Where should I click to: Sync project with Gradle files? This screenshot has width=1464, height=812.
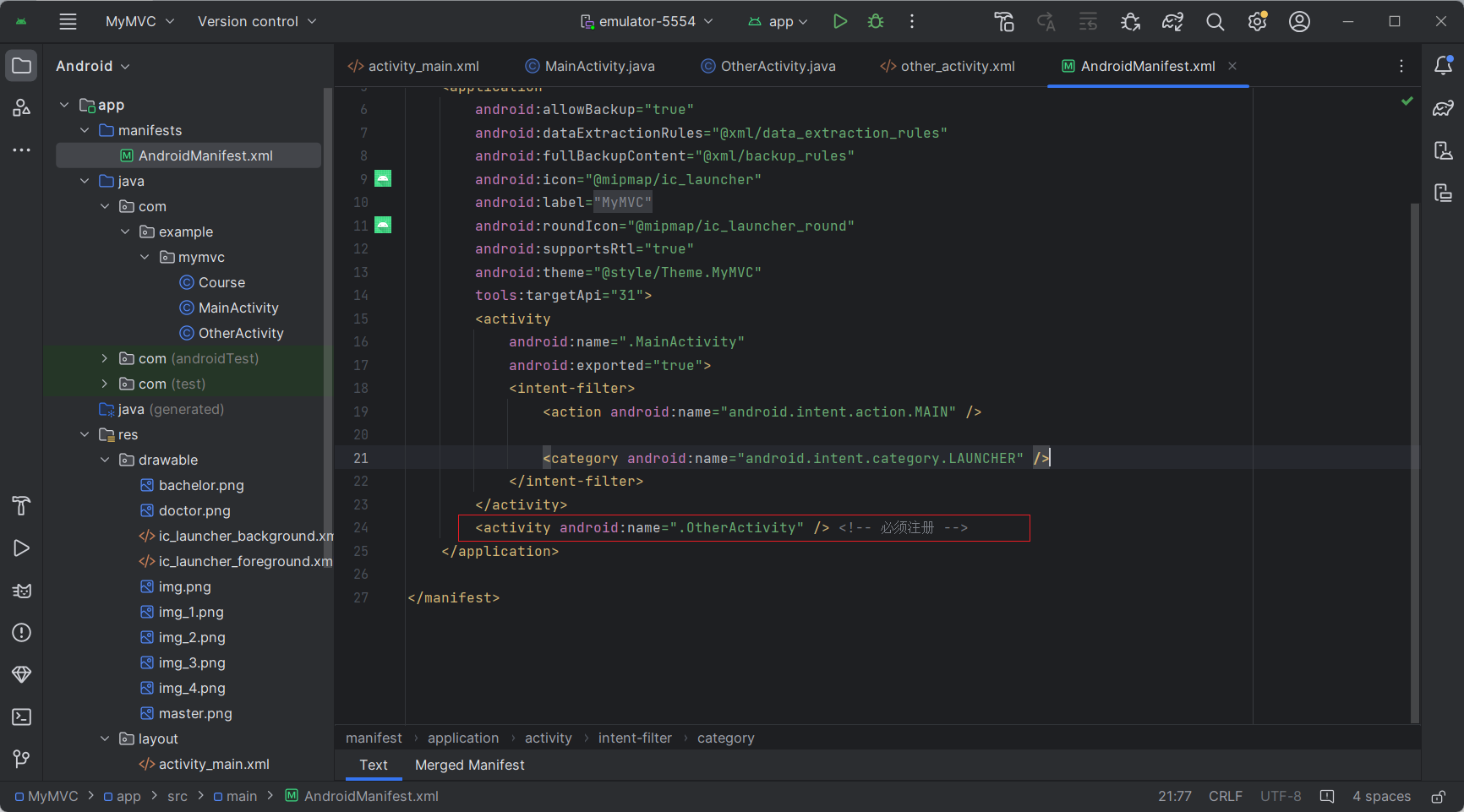click(x=1172, y=22)
